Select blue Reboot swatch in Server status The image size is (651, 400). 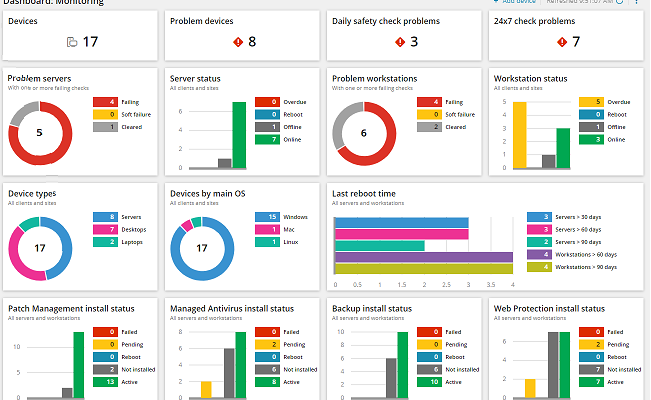pyautogui.click(x=267, y=114)
